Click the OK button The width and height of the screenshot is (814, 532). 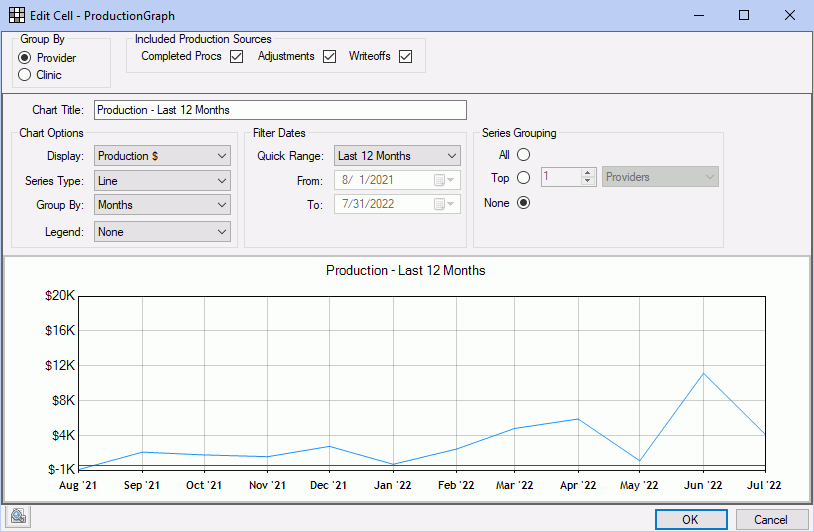(691, 519)
